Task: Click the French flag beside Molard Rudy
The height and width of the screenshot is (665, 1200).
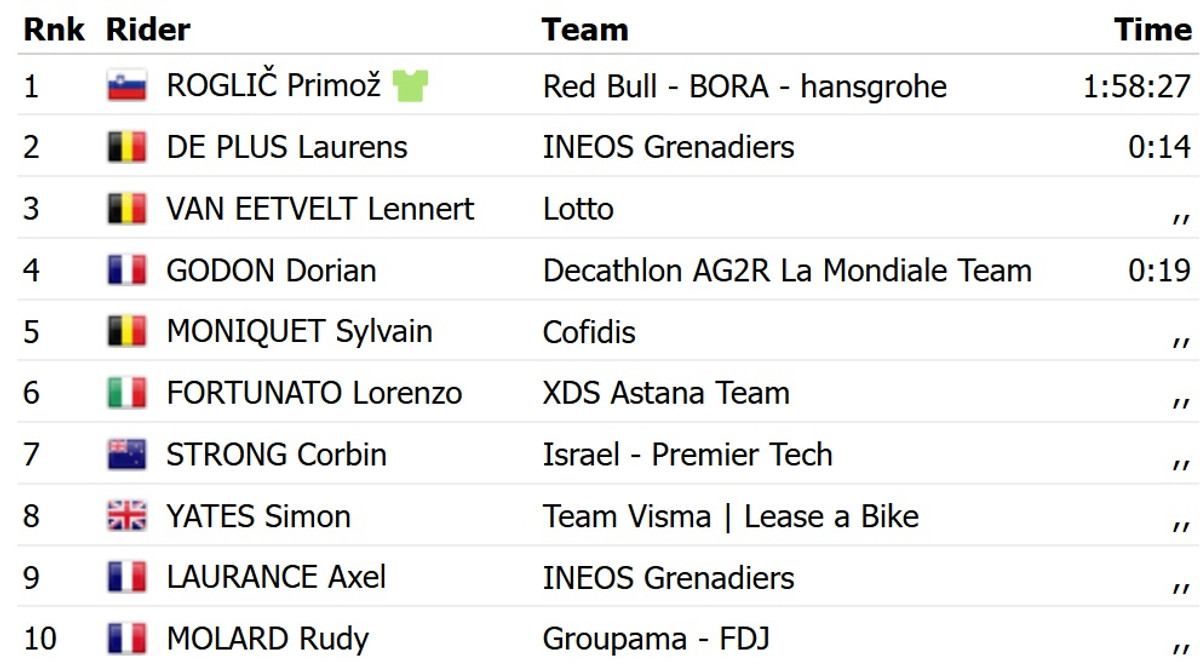Action: (x=127, y=639)
